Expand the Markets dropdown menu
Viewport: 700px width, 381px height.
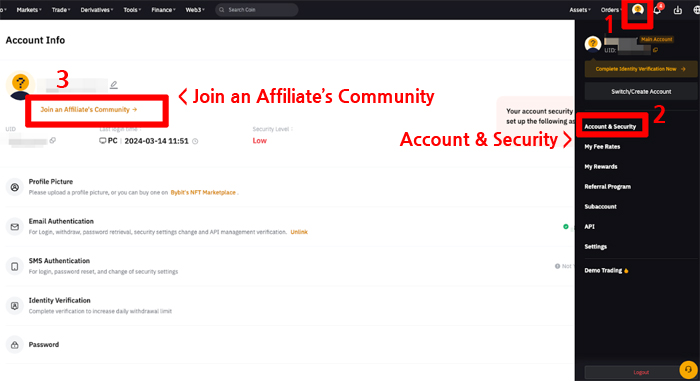29,10
